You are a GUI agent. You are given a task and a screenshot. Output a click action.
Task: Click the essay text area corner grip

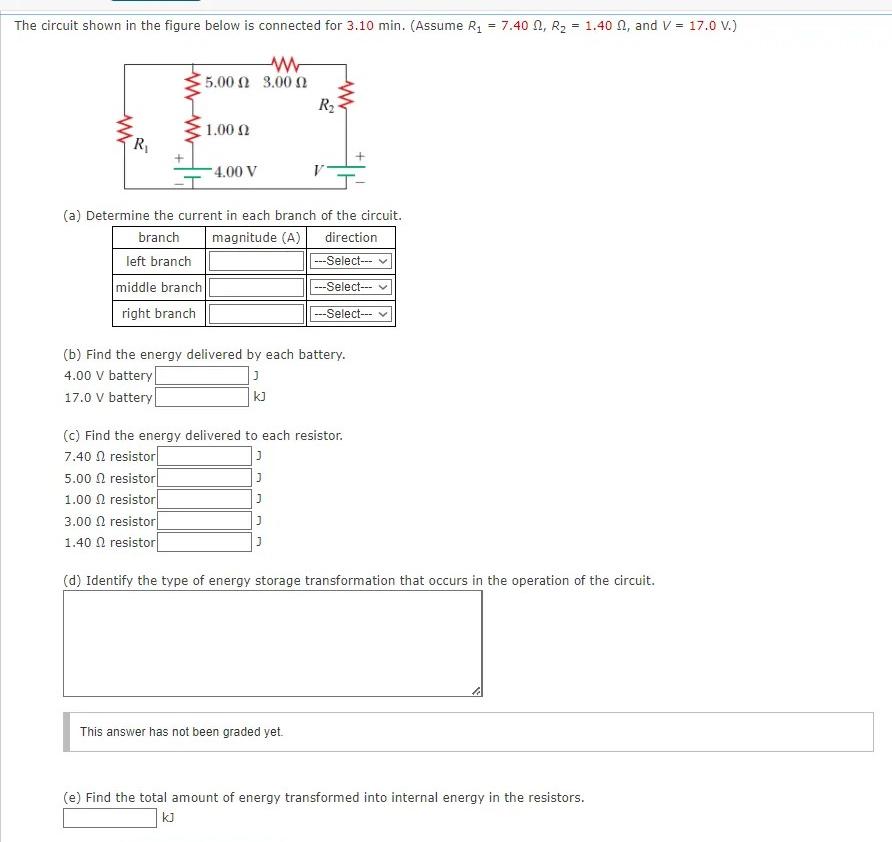tap(477, 691)
